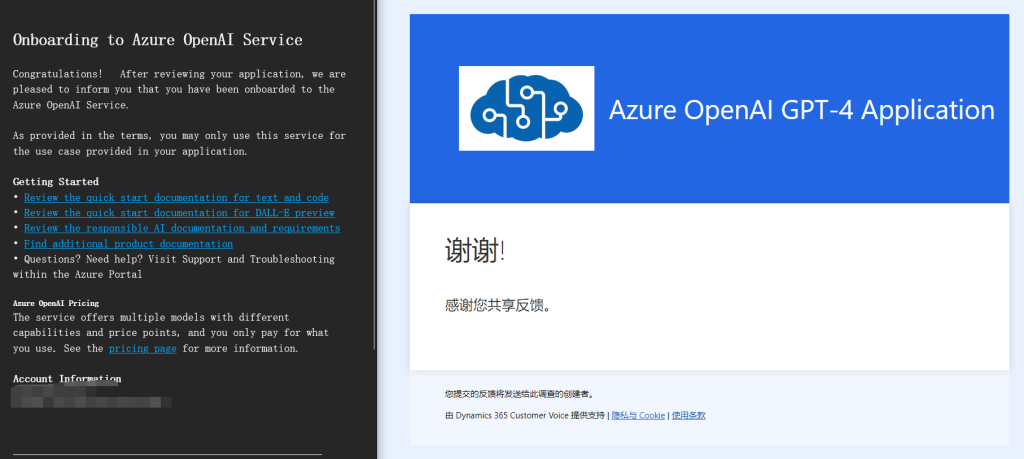Viewport: 1024px width, 459px height.
Task: Open the 隐私与 Cookie privacy link
Action: point(638,415)
